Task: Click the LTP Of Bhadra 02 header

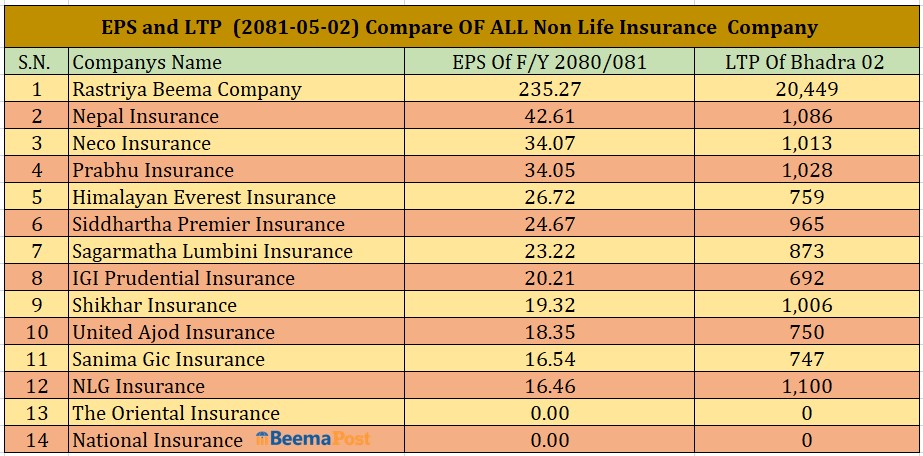Action: pos(805,62)
